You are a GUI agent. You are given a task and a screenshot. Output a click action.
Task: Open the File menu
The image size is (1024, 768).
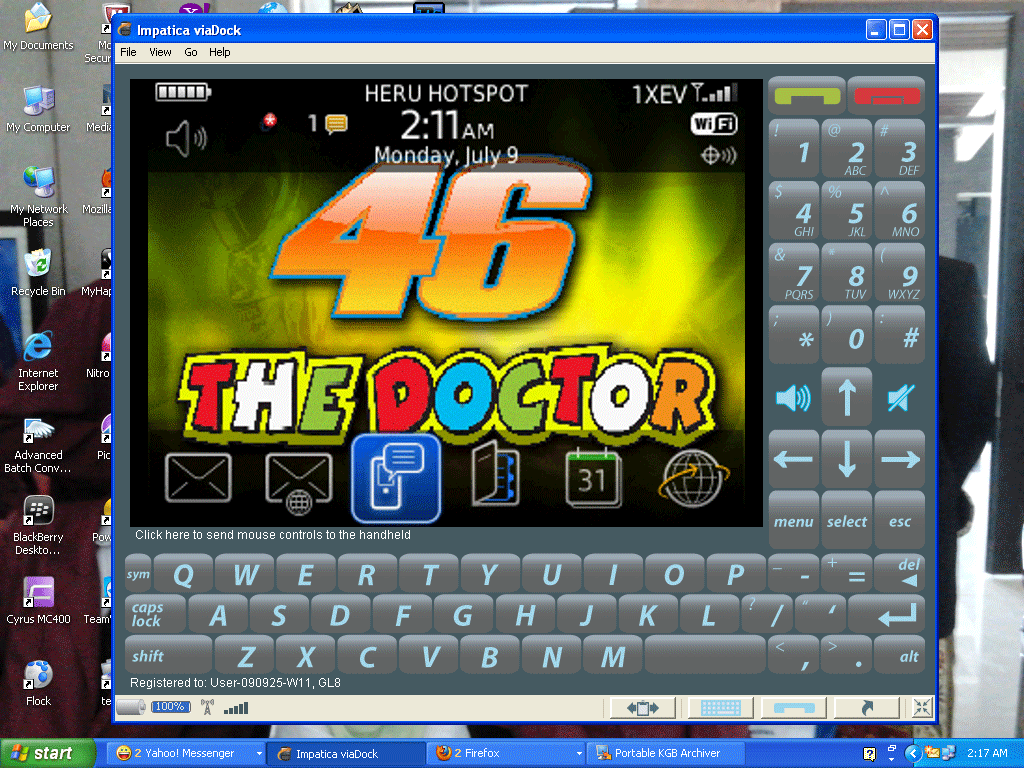128,52
